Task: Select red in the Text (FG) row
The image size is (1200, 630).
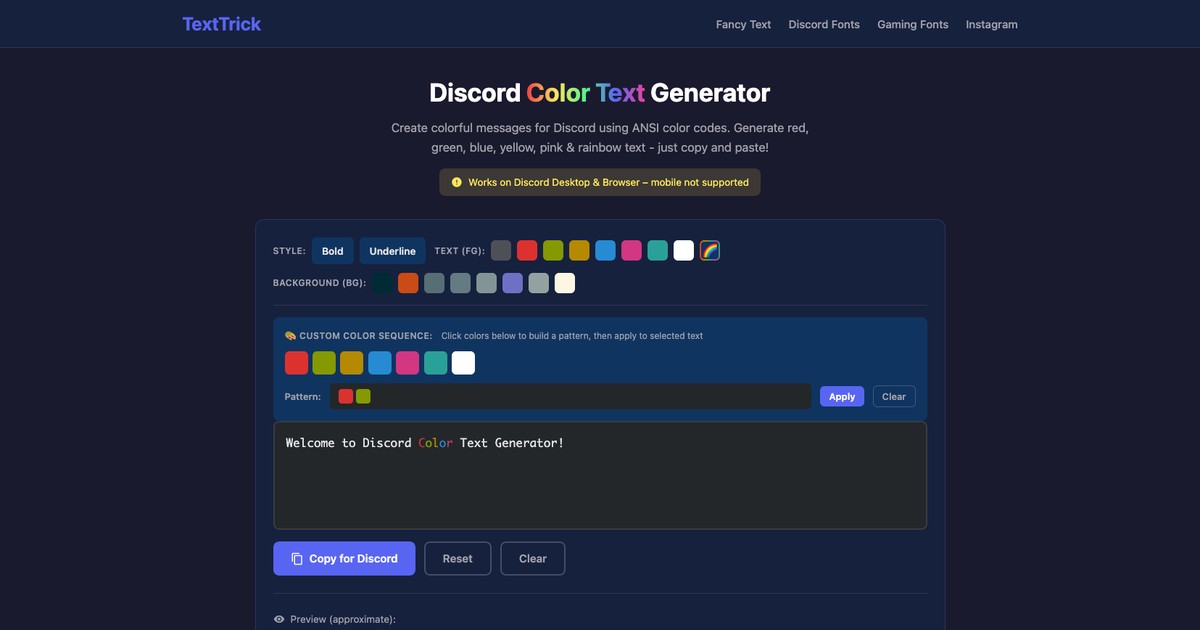Action: pos(527,251)
